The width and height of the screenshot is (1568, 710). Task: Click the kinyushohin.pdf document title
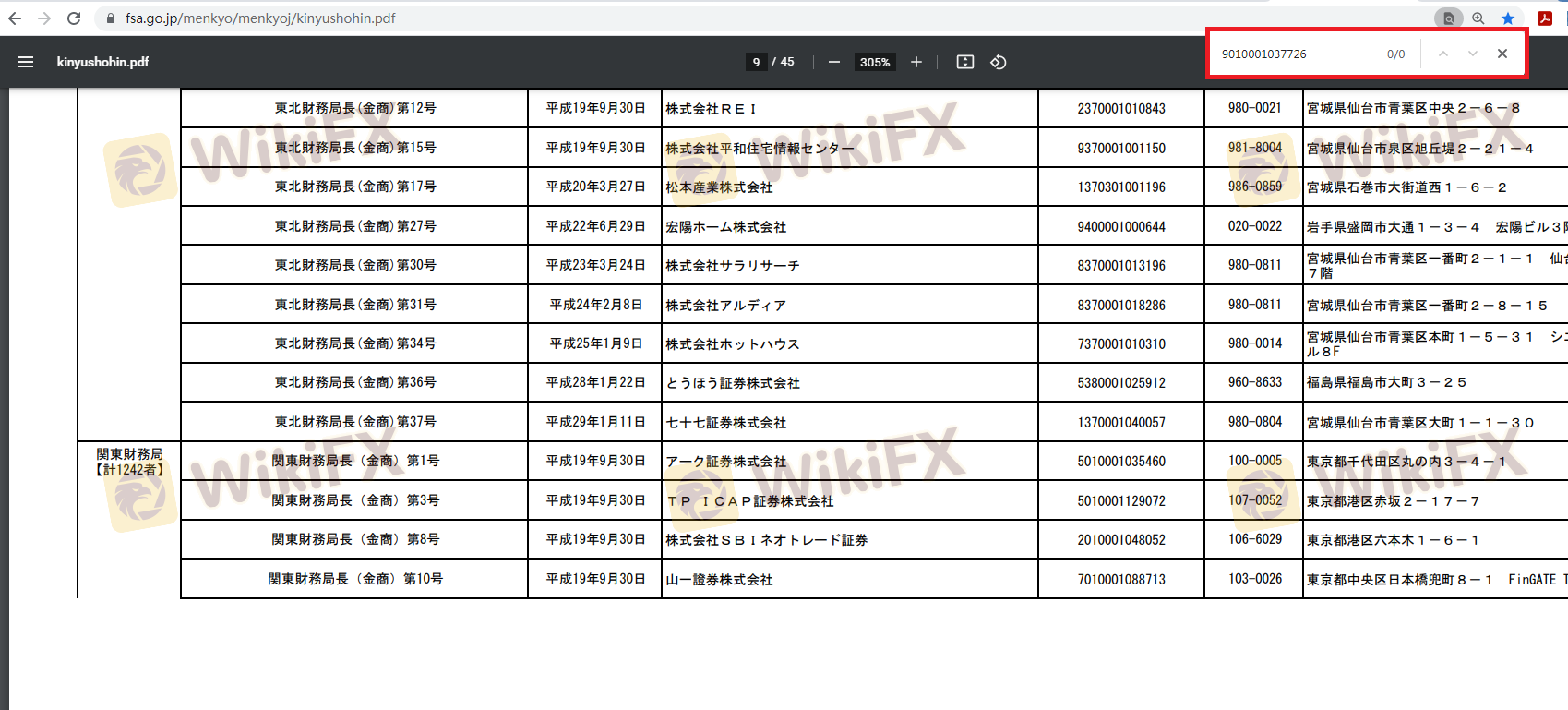coord(102,62)
